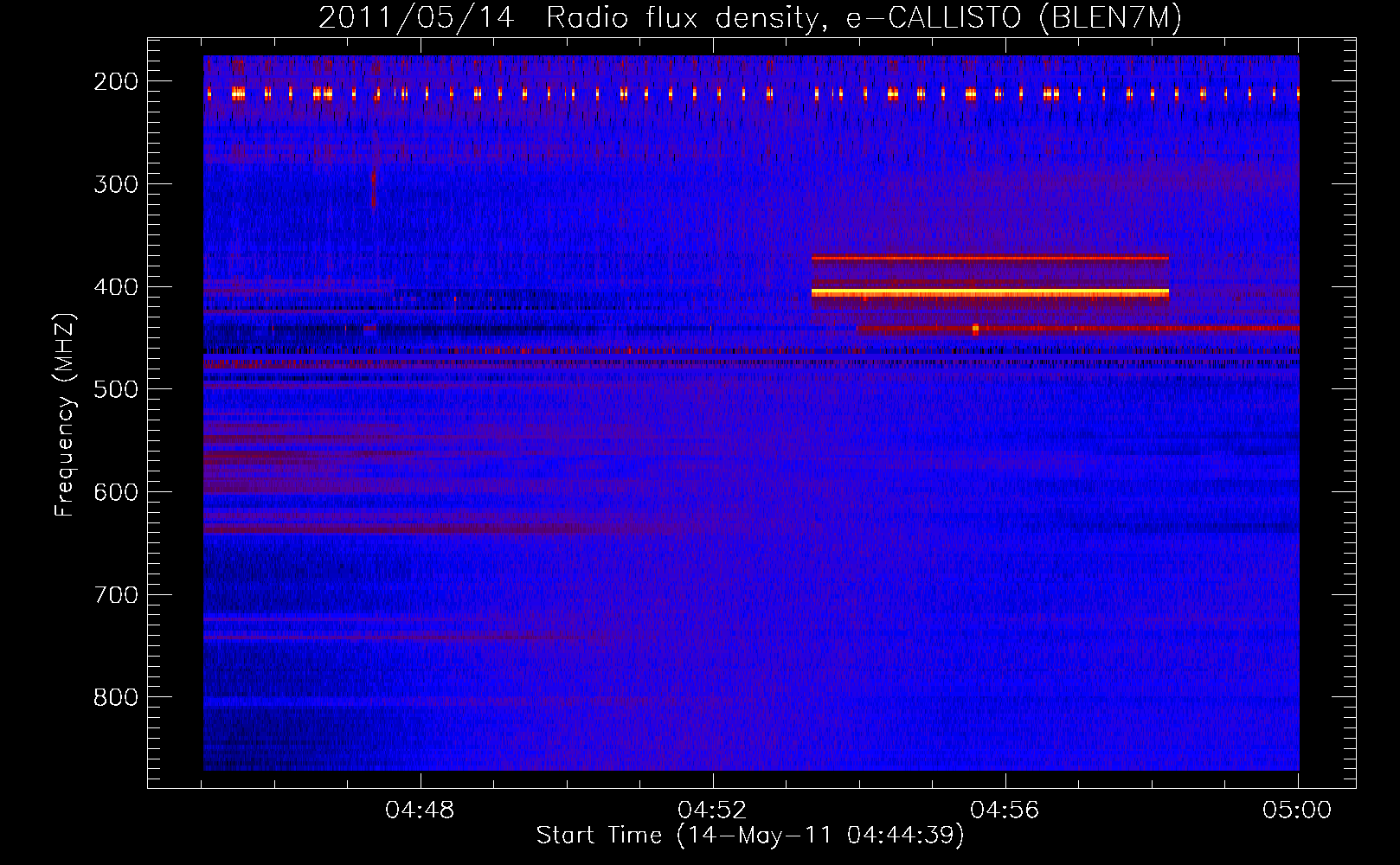Click the "Start Time (14-May-11 04:44:39)" label
The image size is (1400, 865).
(749, 836)
